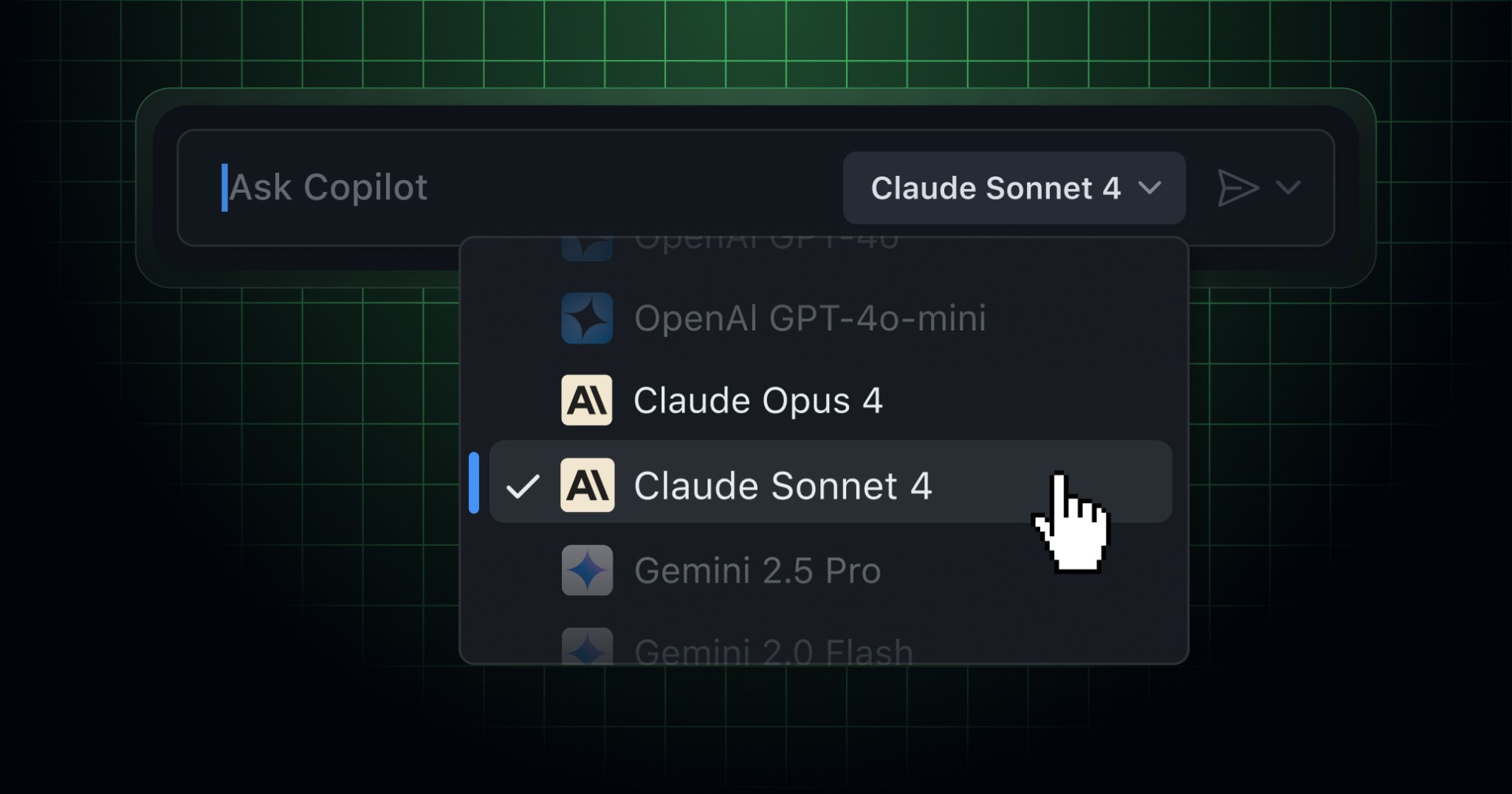Expand the chevron next to the send icon

(x=1289, y=188)
